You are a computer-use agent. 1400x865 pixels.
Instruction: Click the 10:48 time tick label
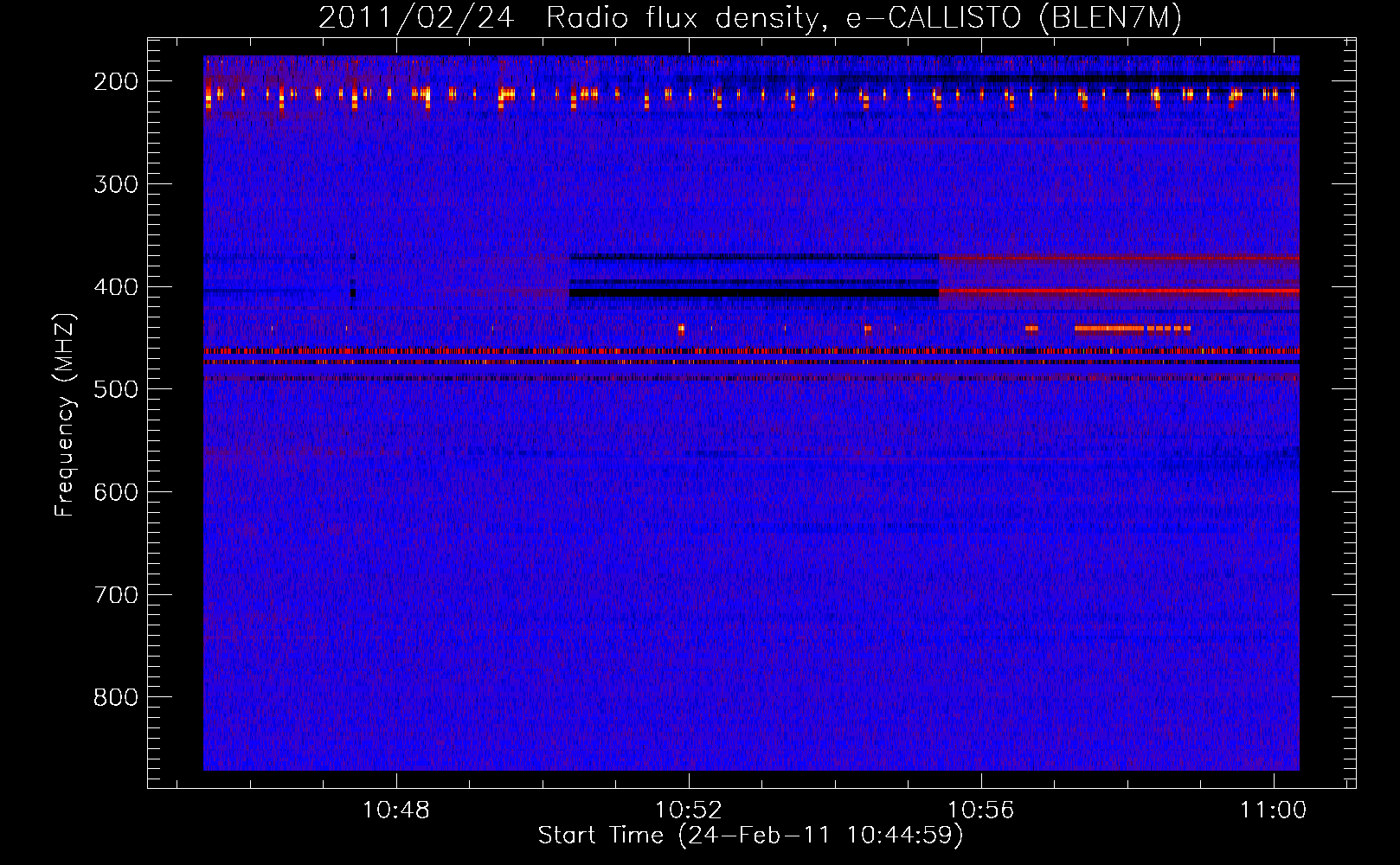click(x=395, y=811)
